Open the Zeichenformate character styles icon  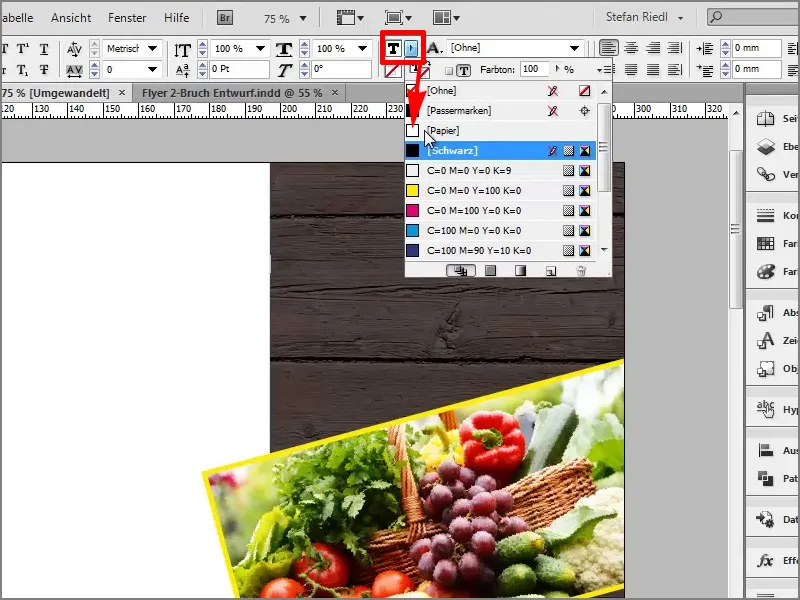click(765, 340)
